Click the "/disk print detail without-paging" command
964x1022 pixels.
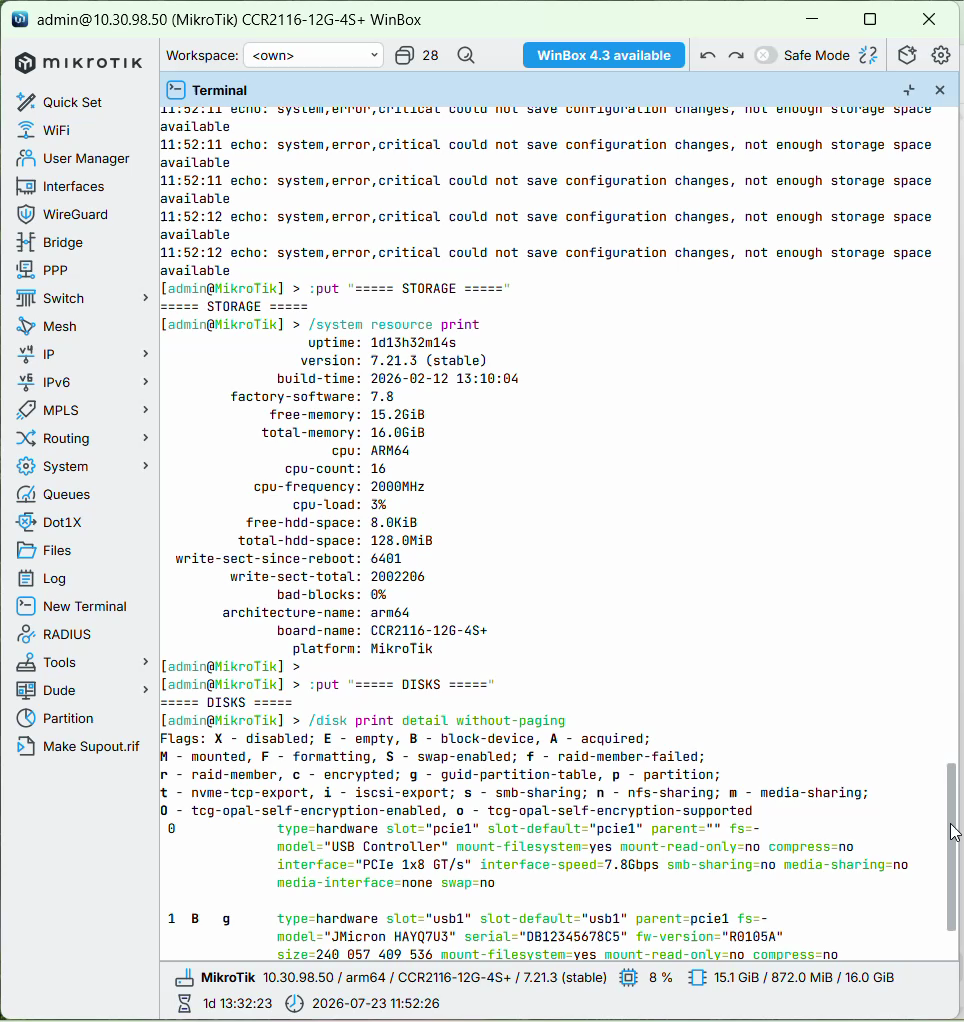point(437,721)
